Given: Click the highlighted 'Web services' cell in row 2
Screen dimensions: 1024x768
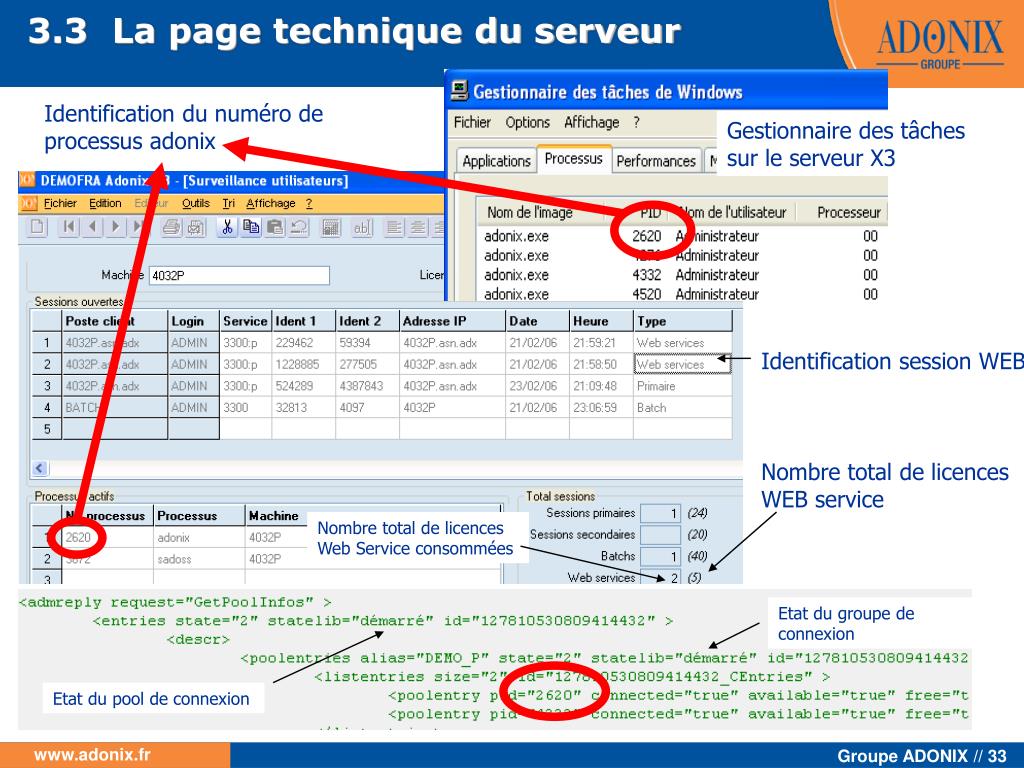Looking at the screenshot, I should click(682, 364).
